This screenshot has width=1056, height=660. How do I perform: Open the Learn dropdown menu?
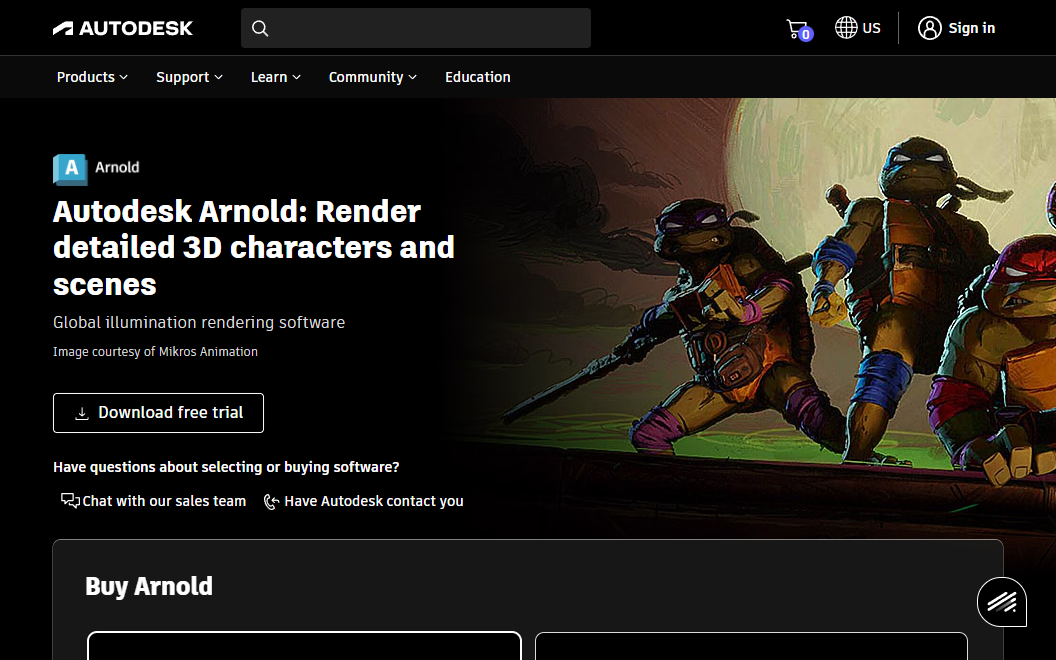click(x=275, y=77)
